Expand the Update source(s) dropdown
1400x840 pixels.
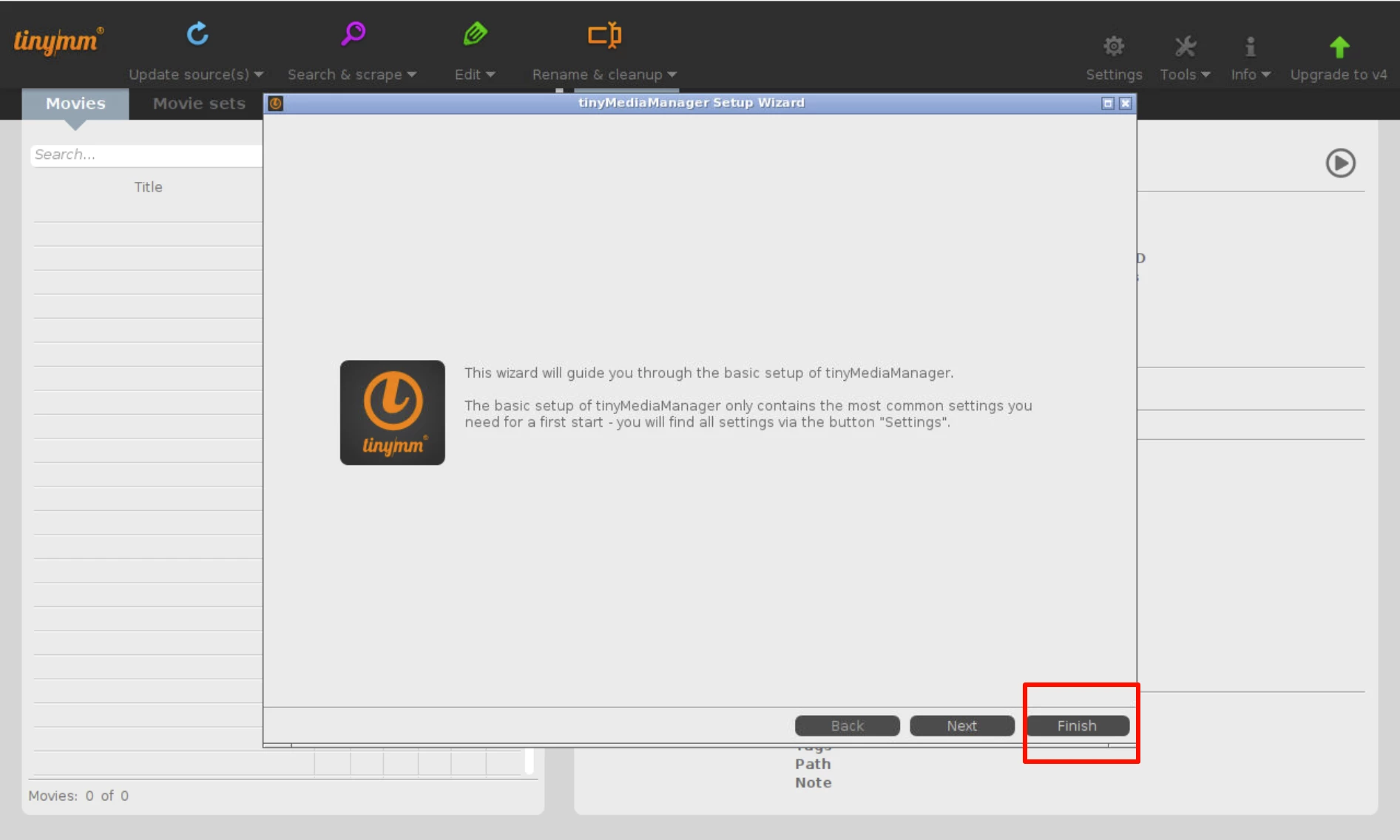196,75
